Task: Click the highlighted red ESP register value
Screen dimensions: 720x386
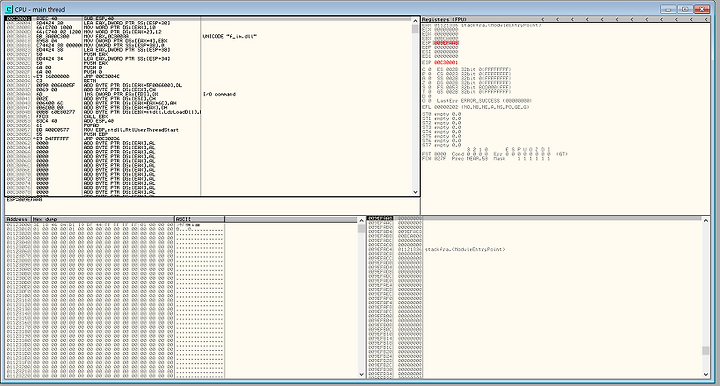Action: point(446,43)
